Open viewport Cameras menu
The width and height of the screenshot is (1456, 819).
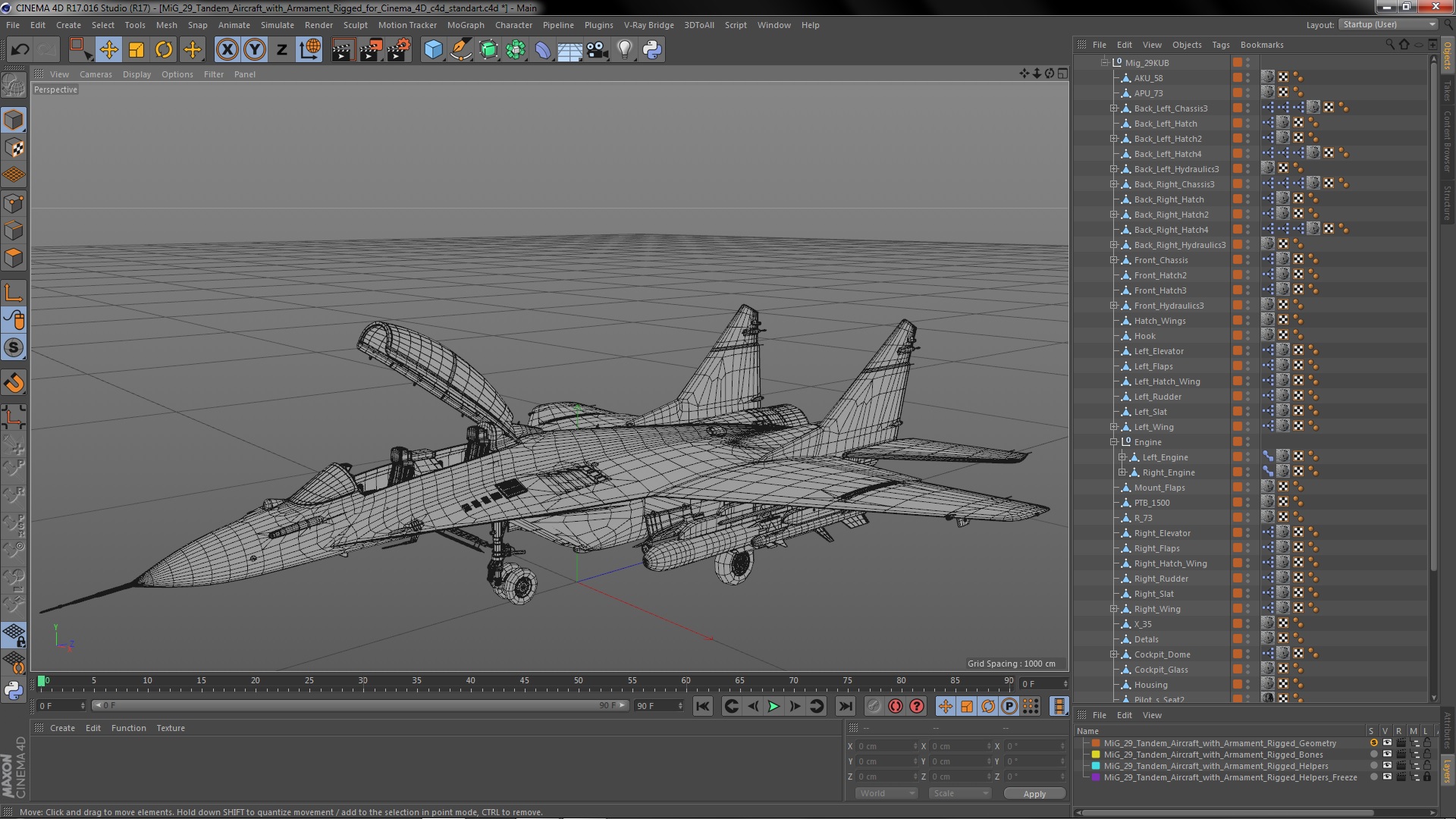96,74
